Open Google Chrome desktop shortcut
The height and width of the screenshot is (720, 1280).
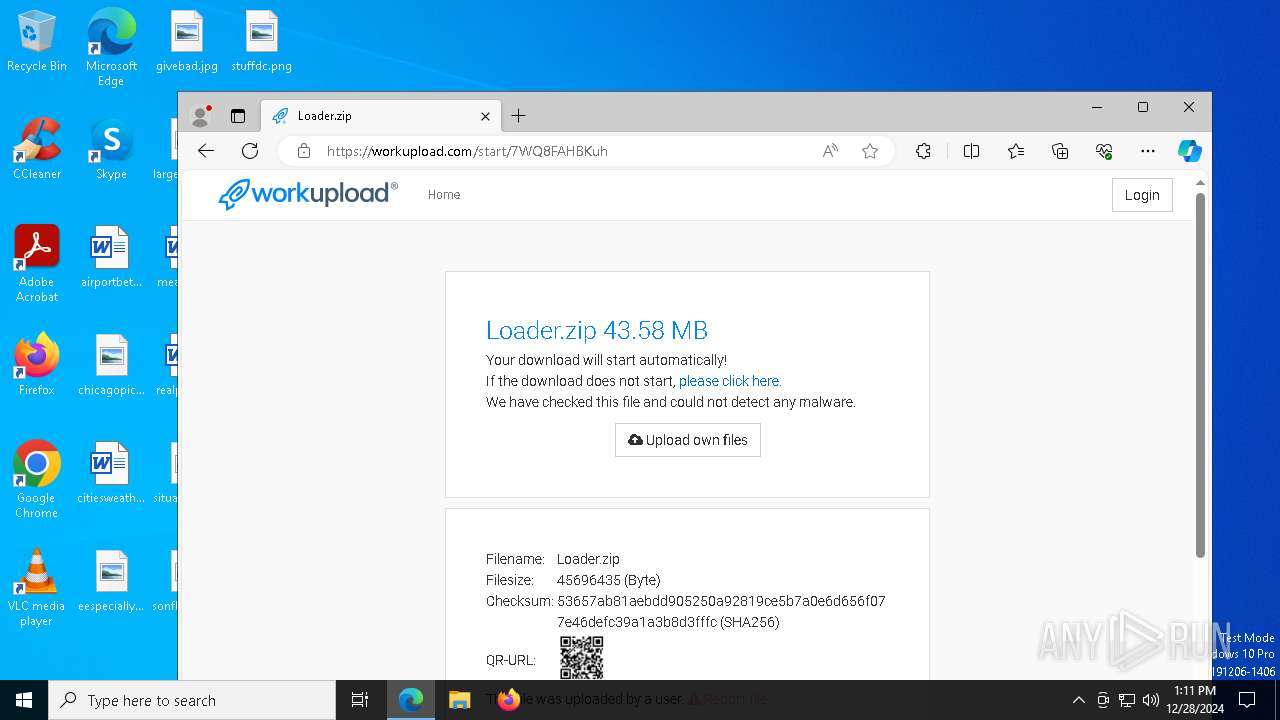pyautogui.click(x=37, y=480)
